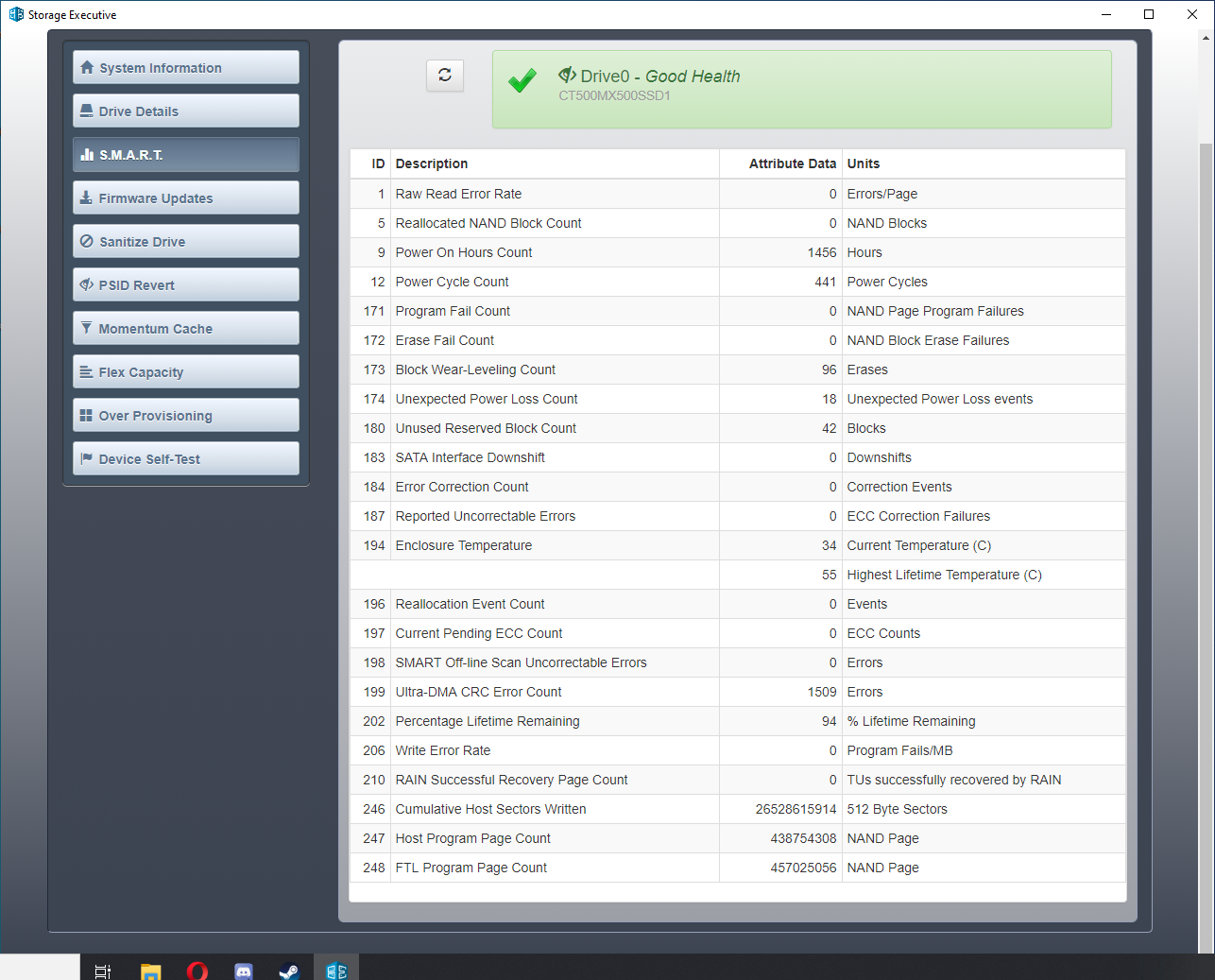Click the Highest Lifetime Temperature (C) text
1215x980 pixels.
point(945,575)
